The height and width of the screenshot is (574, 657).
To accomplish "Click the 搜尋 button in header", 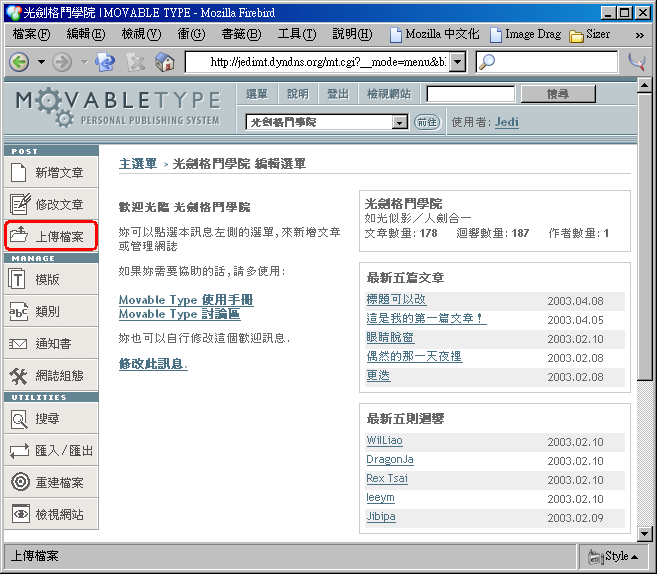I will [558, 94].
